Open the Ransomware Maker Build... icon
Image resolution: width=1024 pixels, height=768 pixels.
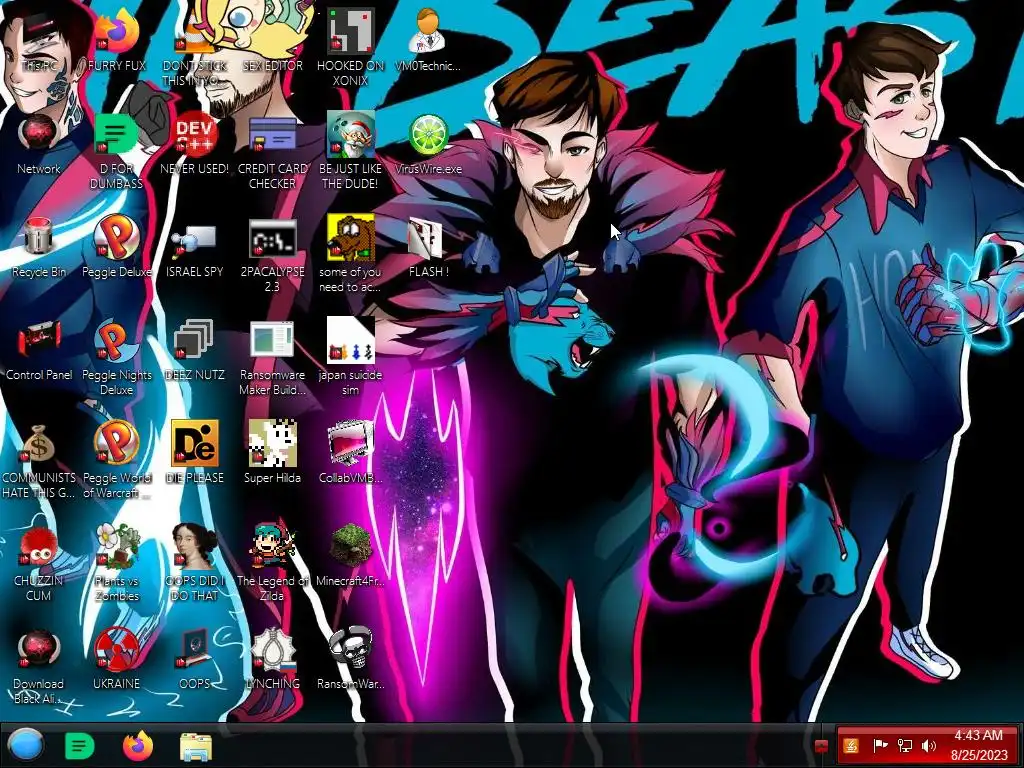tap(272, 358)
